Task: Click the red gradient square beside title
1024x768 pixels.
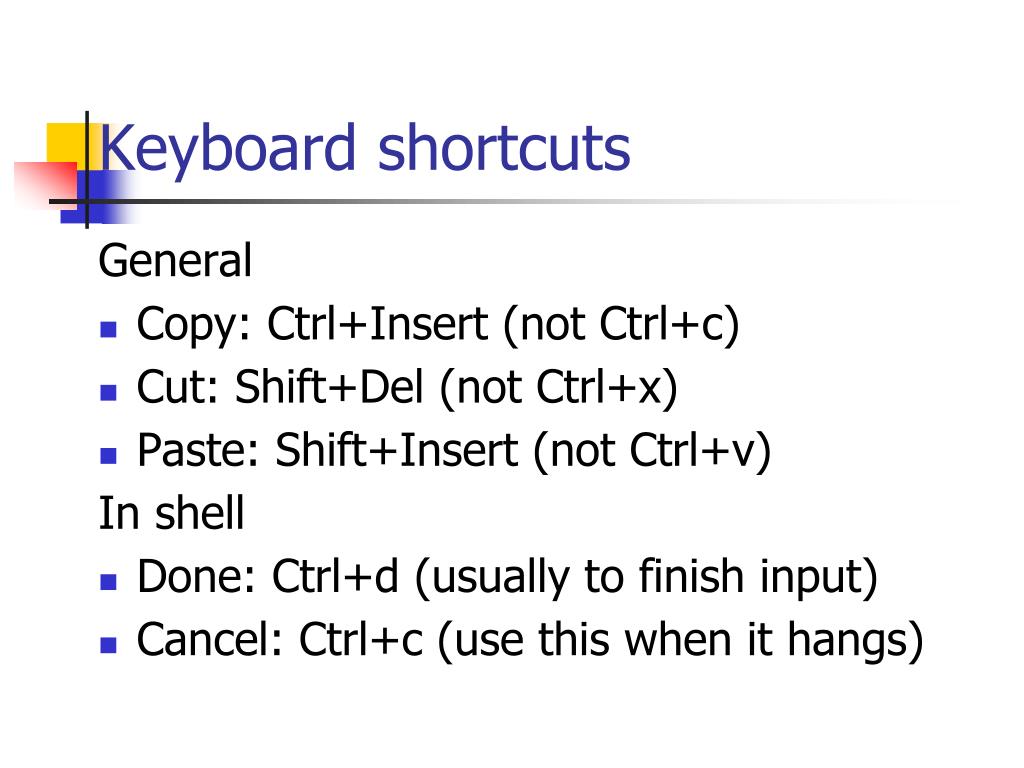Action: tap(46, 186)
